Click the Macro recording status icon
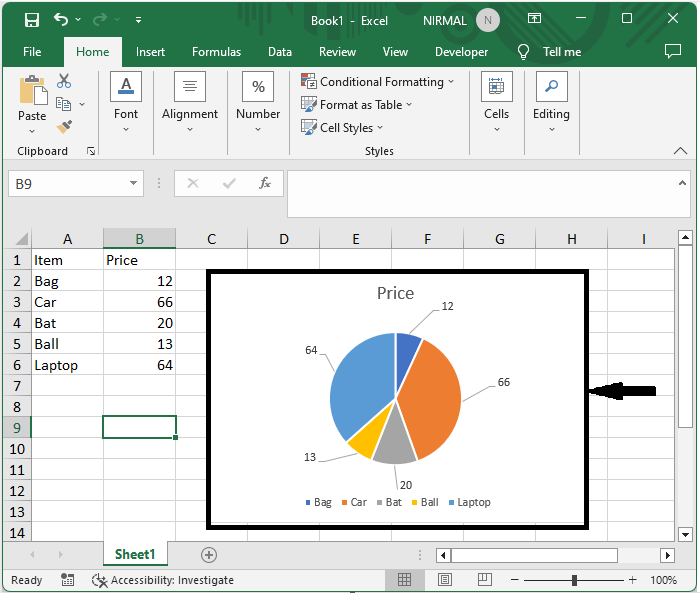This screenshot has height=593, width=700. coord(67,580)
